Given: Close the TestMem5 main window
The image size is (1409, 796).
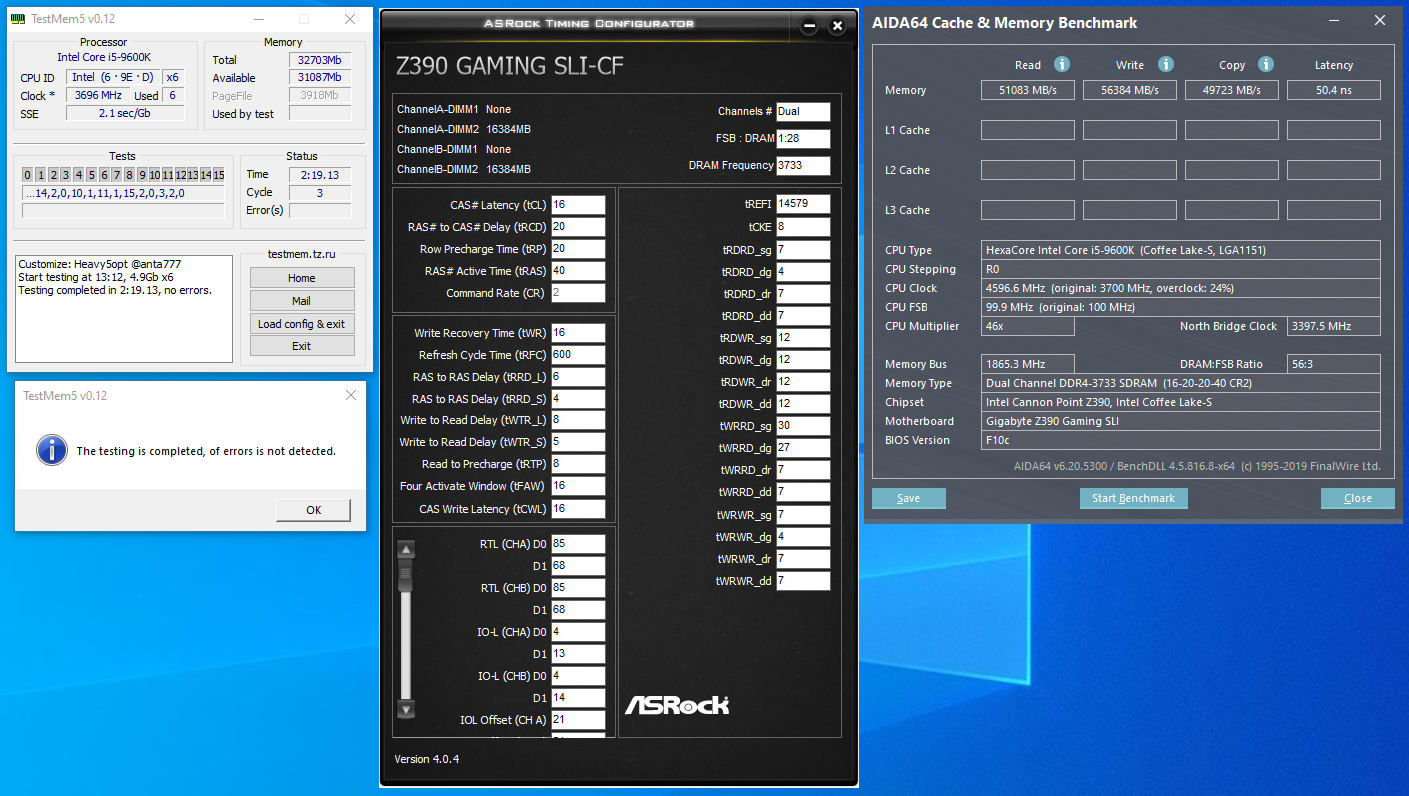Looking at the screenshot, I should 350,19.
